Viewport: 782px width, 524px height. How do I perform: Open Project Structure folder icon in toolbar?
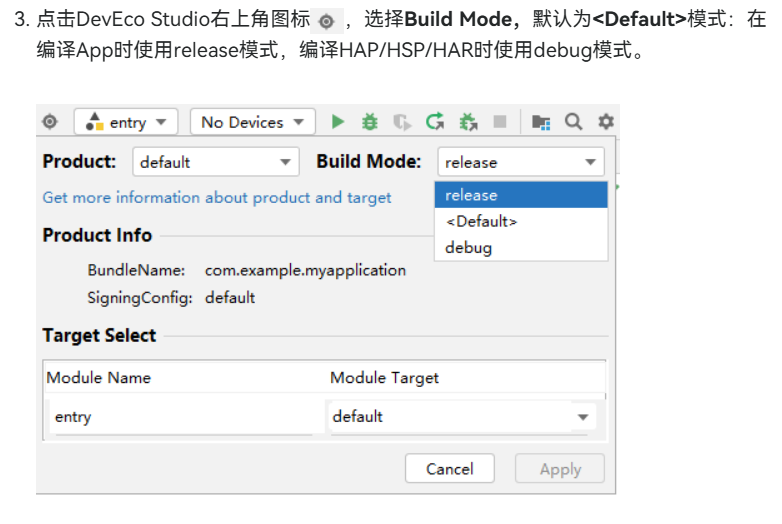tap(541, 122)
